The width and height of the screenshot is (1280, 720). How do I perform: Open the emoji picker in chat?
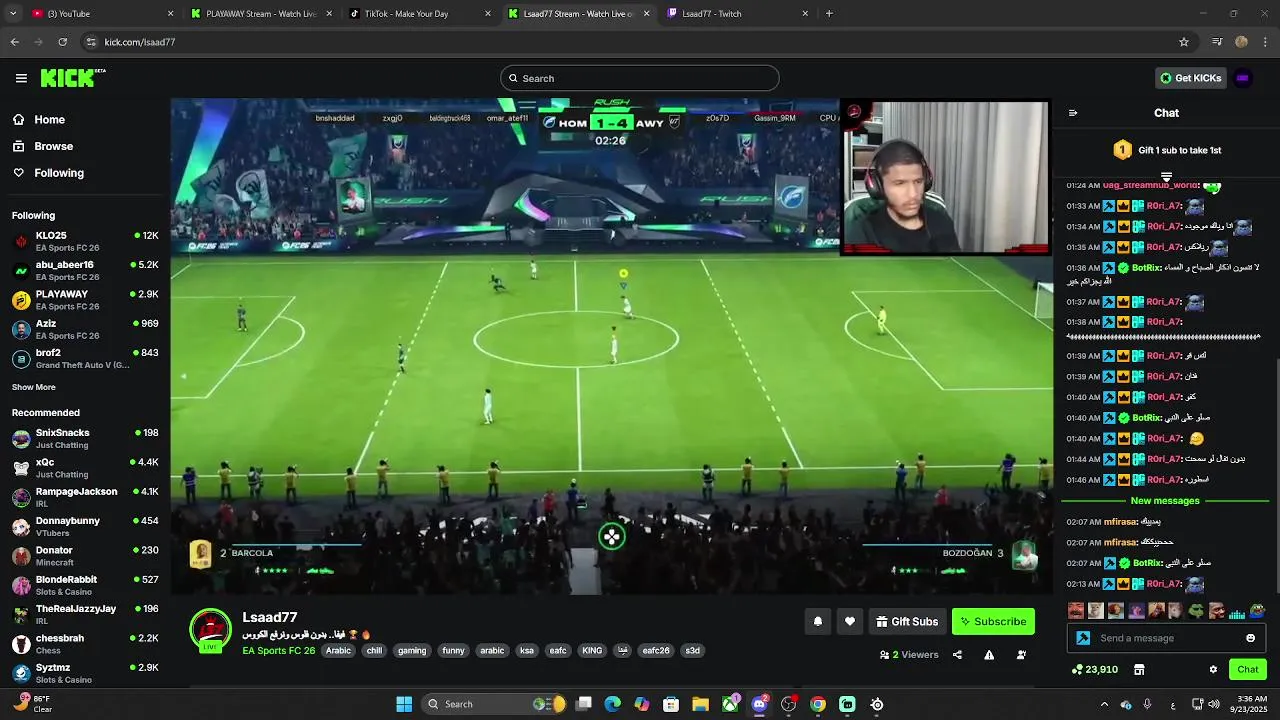pyautogui.click(x=1250, y=638)
